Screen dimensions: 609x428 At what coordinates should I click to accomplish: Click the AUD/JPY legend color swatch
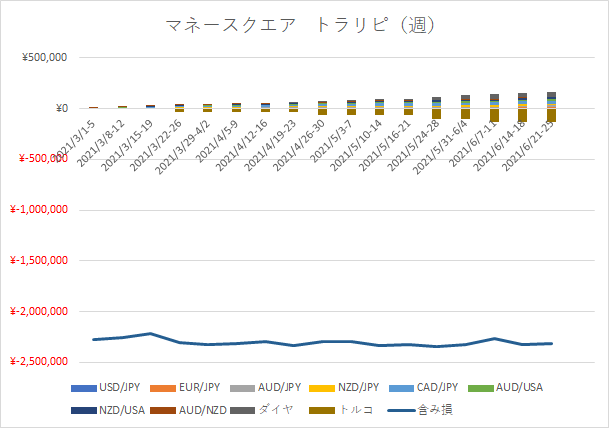242,388
